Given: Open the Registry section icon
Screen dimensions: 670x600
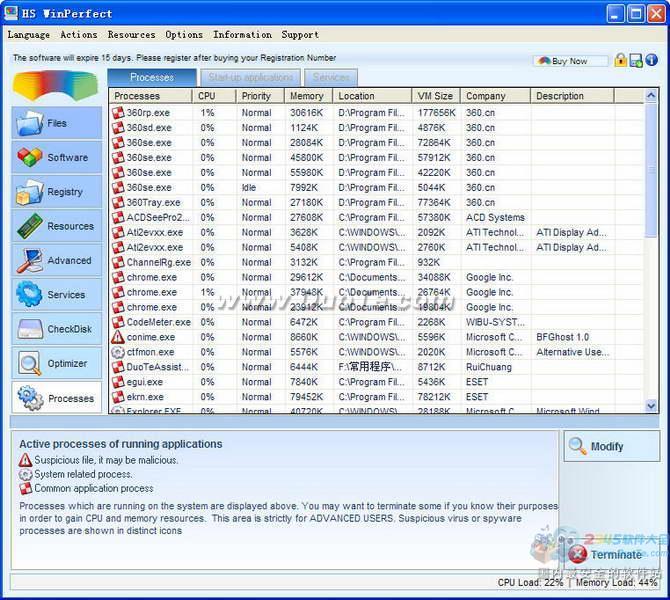Looking at the screenshot, I should (29, 192).
